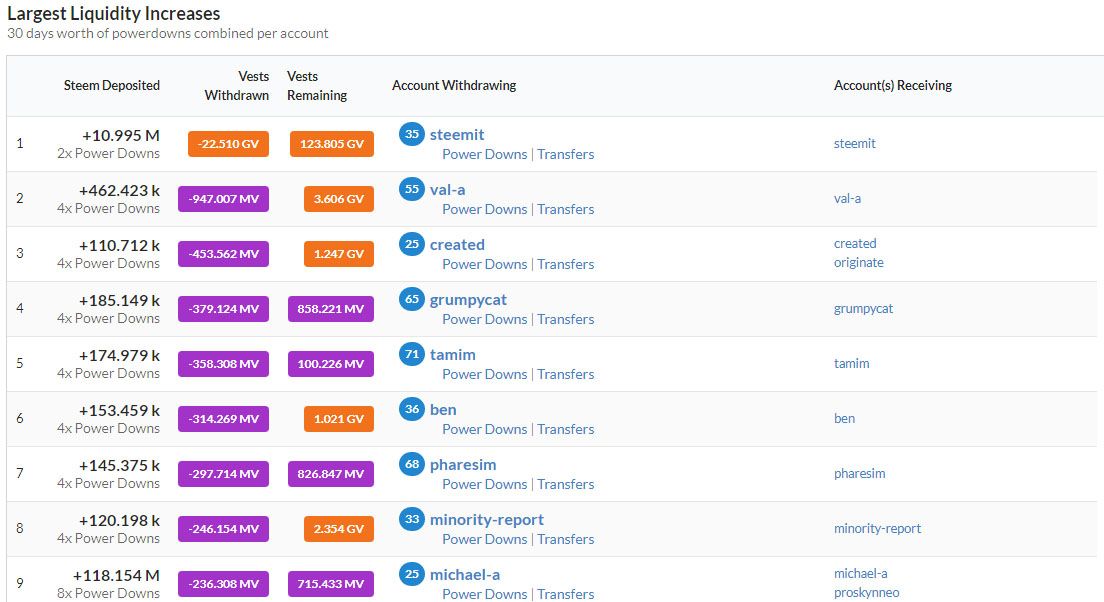Open the grumpycat account withdrawing link
This screenshot has height=602, width=1104.
(x=468, y=300)
